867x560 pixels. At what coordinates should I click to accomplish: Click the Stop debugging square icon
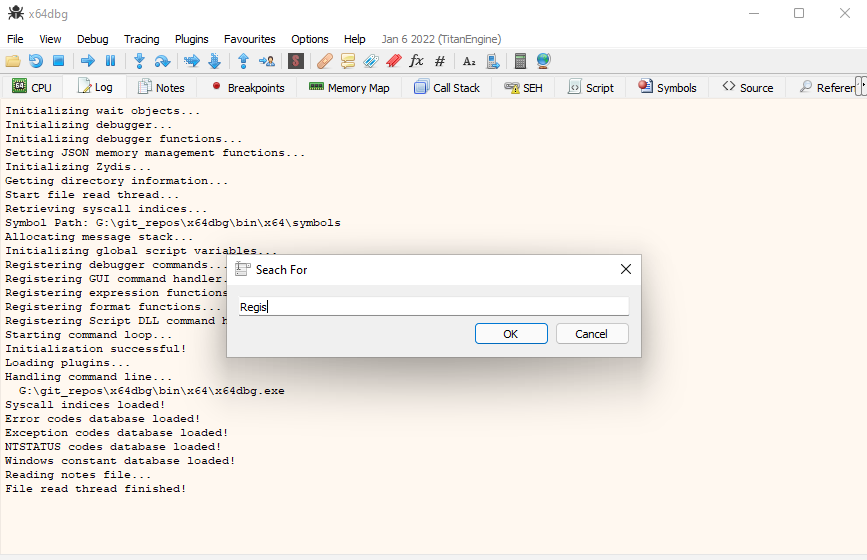(x=59, y=61)
